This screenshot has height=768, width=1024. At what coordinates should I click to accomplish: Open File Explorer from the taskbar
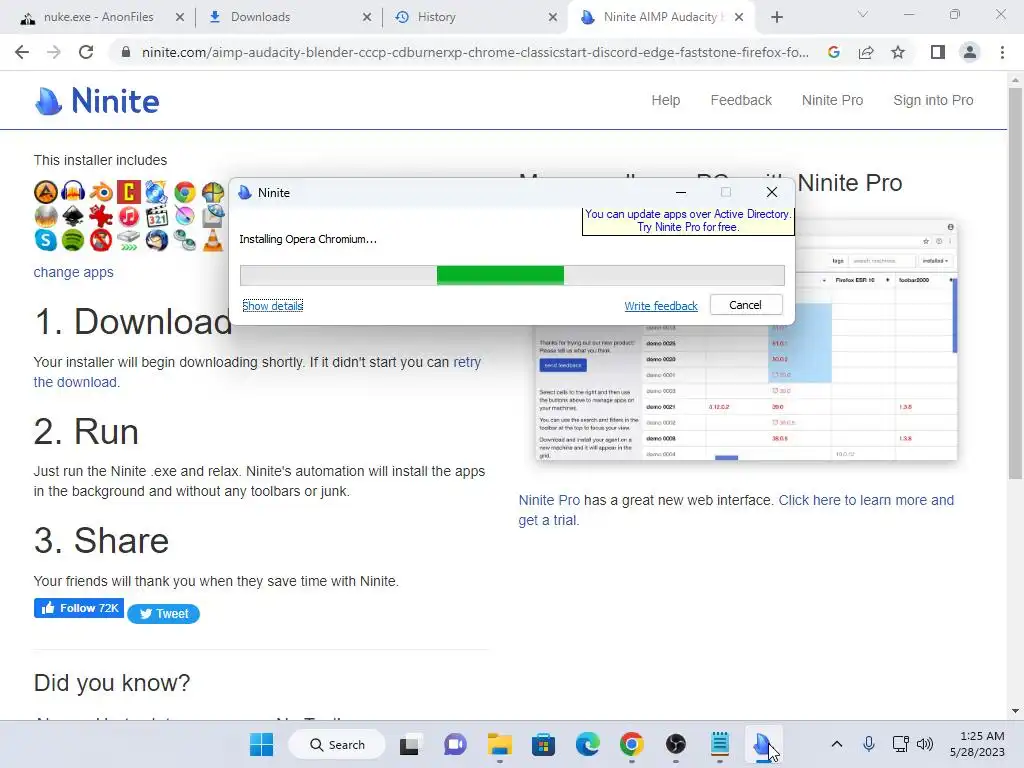(x=500, y=744)
